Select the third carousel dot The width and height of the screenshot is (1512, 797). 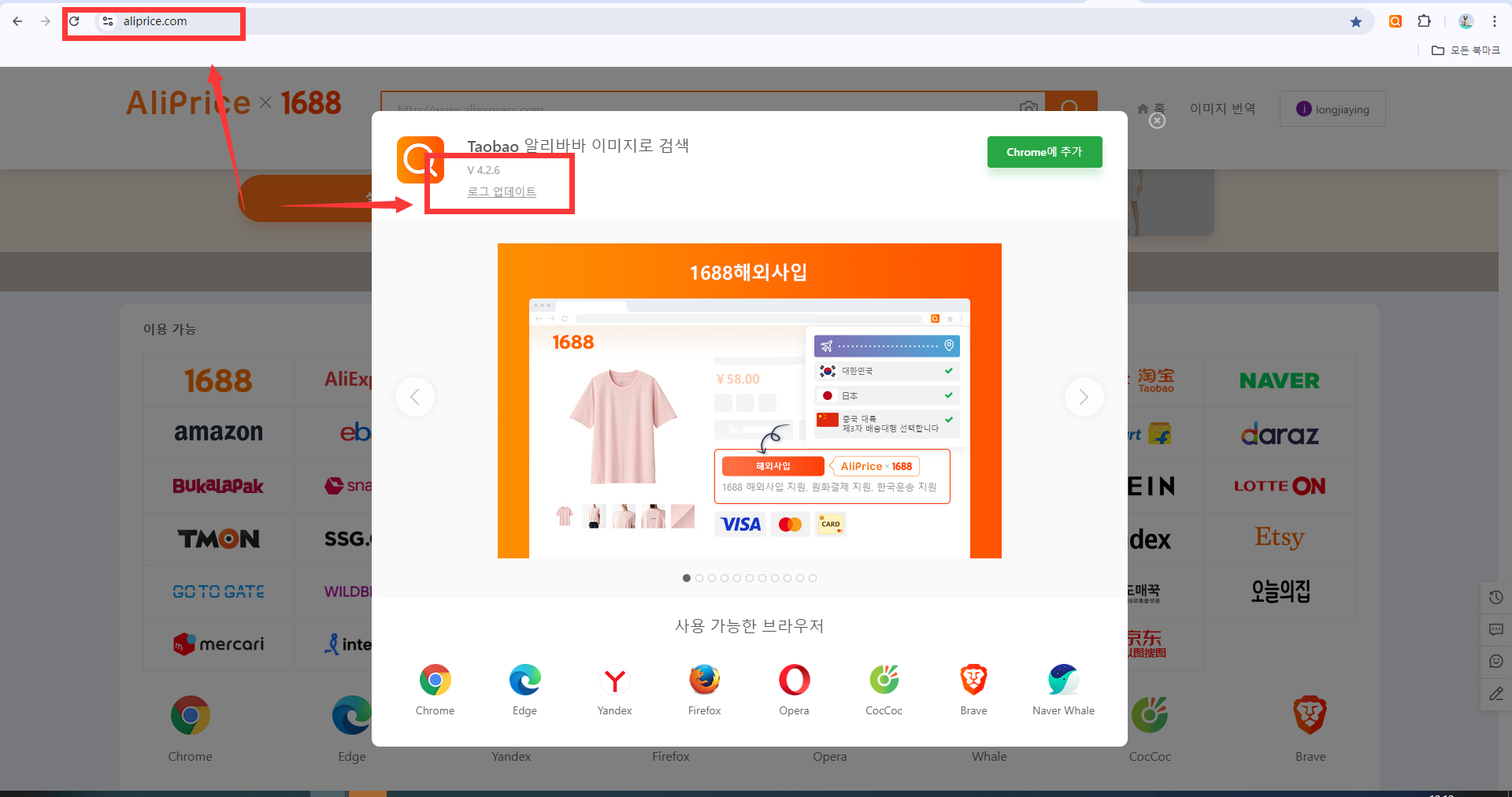pyautogui.click(x=712, y=578)
